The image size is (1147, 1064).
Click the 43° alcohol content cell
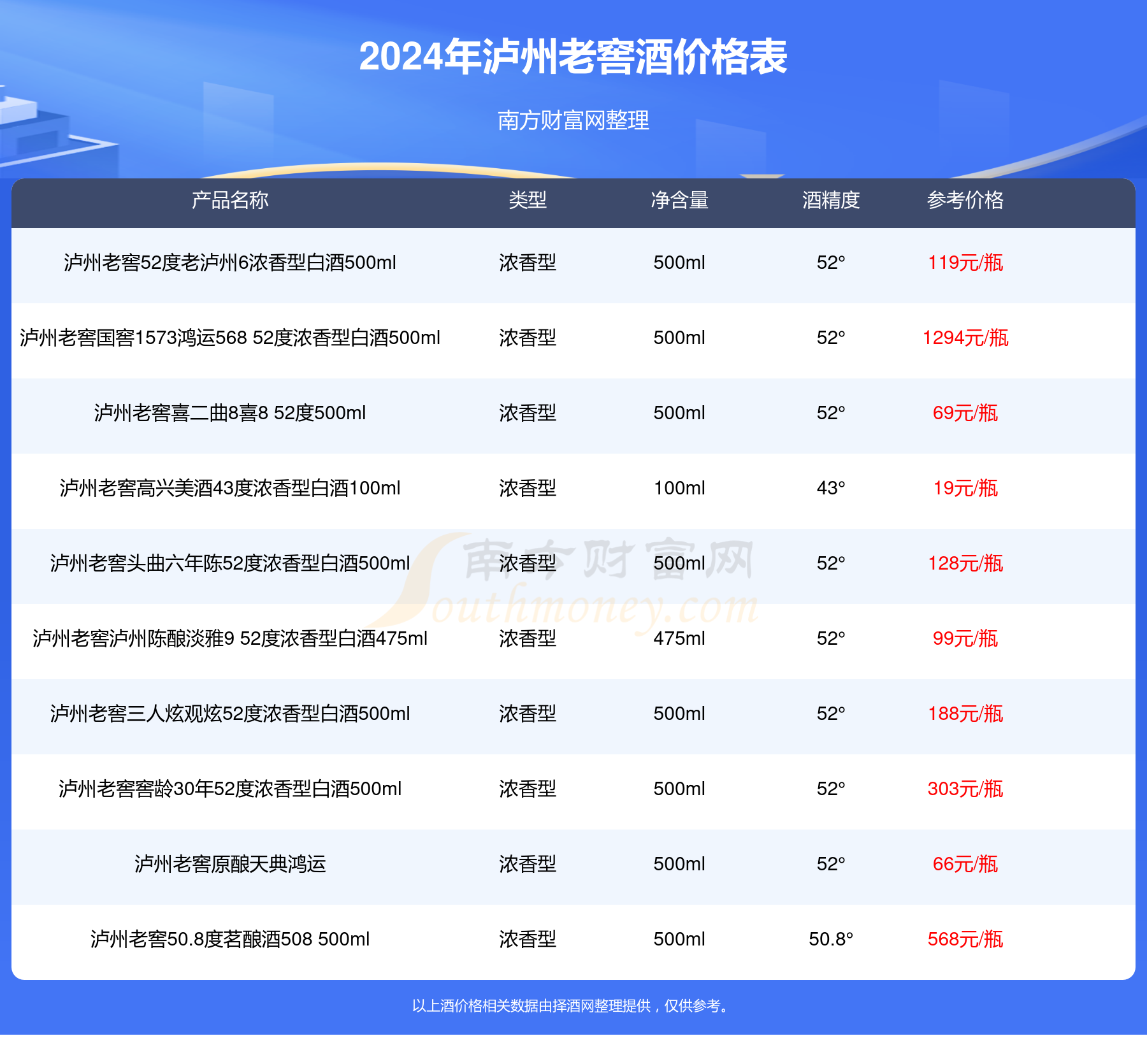831,488
